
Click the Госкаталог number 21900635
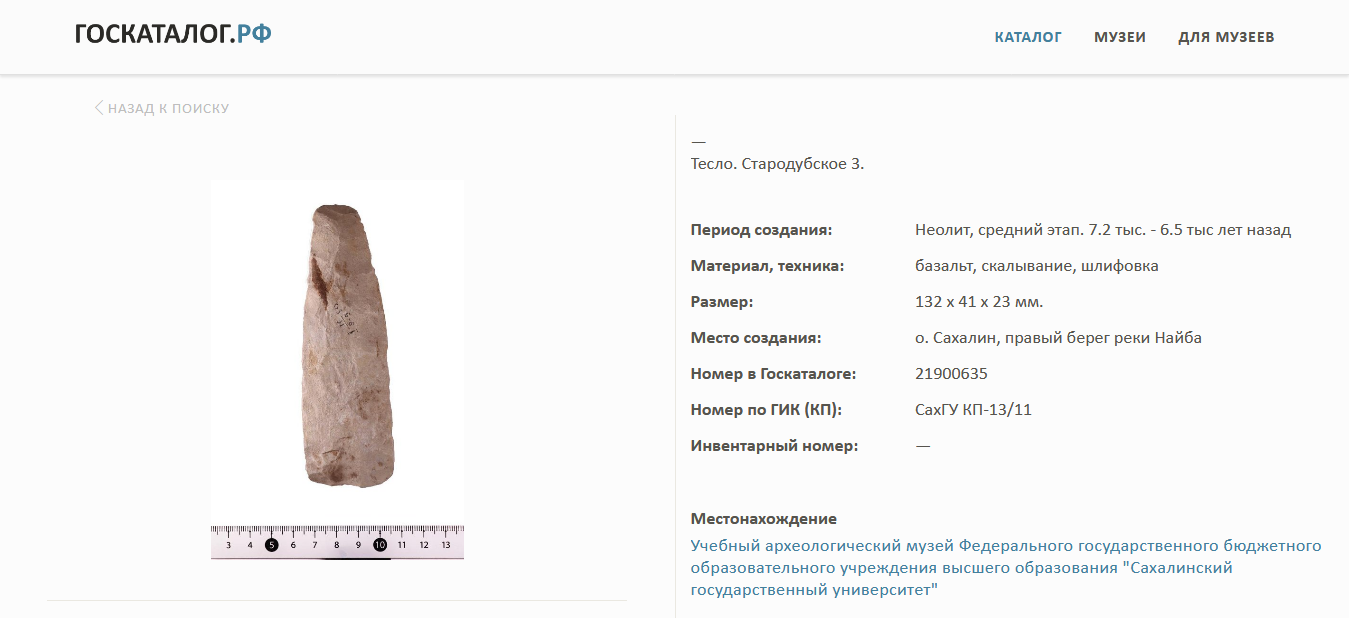point(951,374)
